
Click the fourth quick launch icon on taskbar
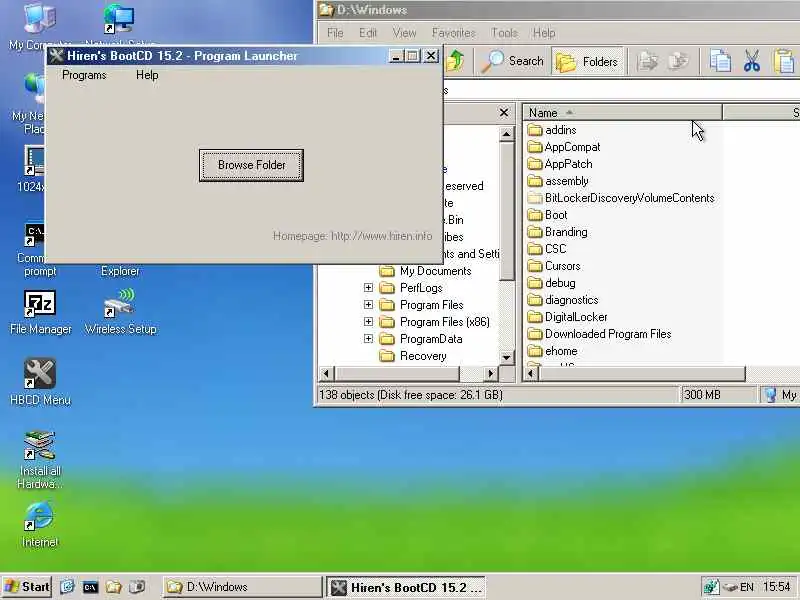tap(137, 587)
